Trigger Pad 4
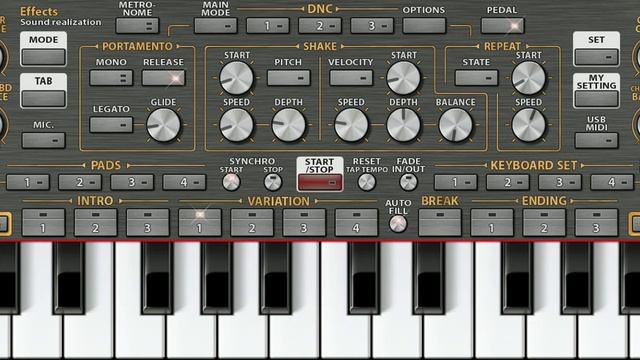The height and width of the screenshot is (360, 640). tap(184, 182)
